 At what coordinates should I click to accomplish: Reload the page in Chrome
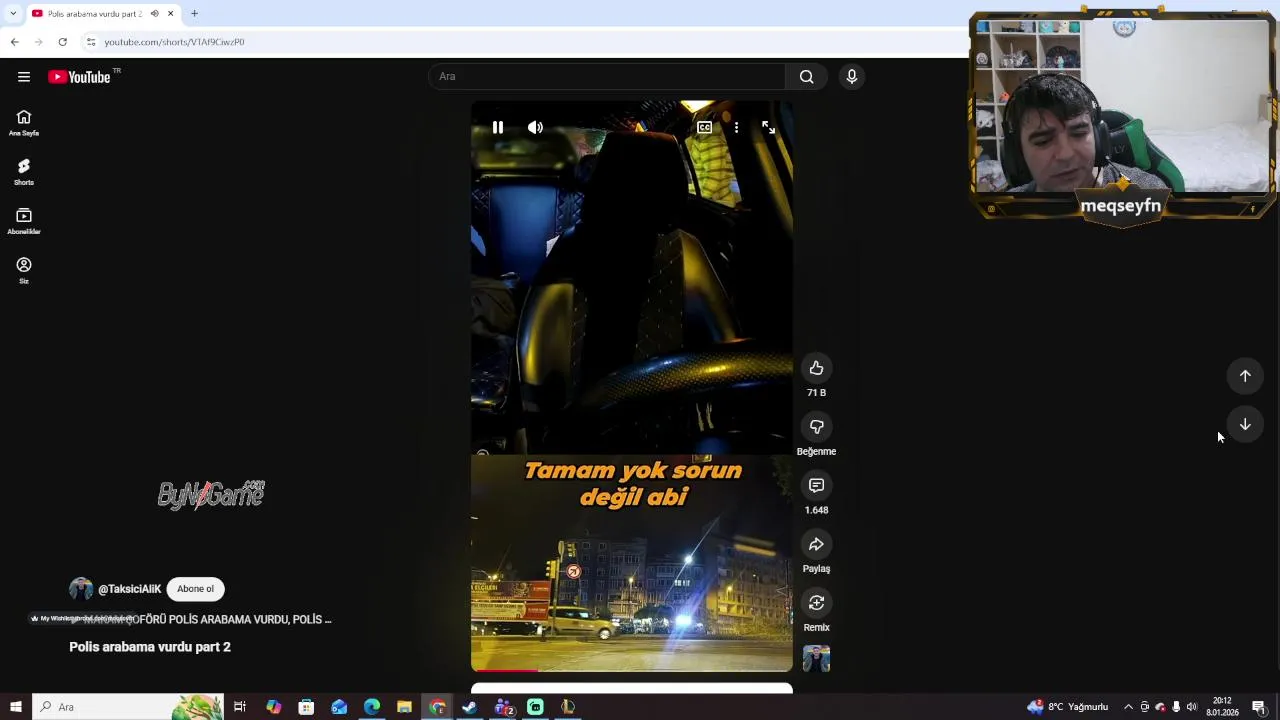tap(62, 42)
